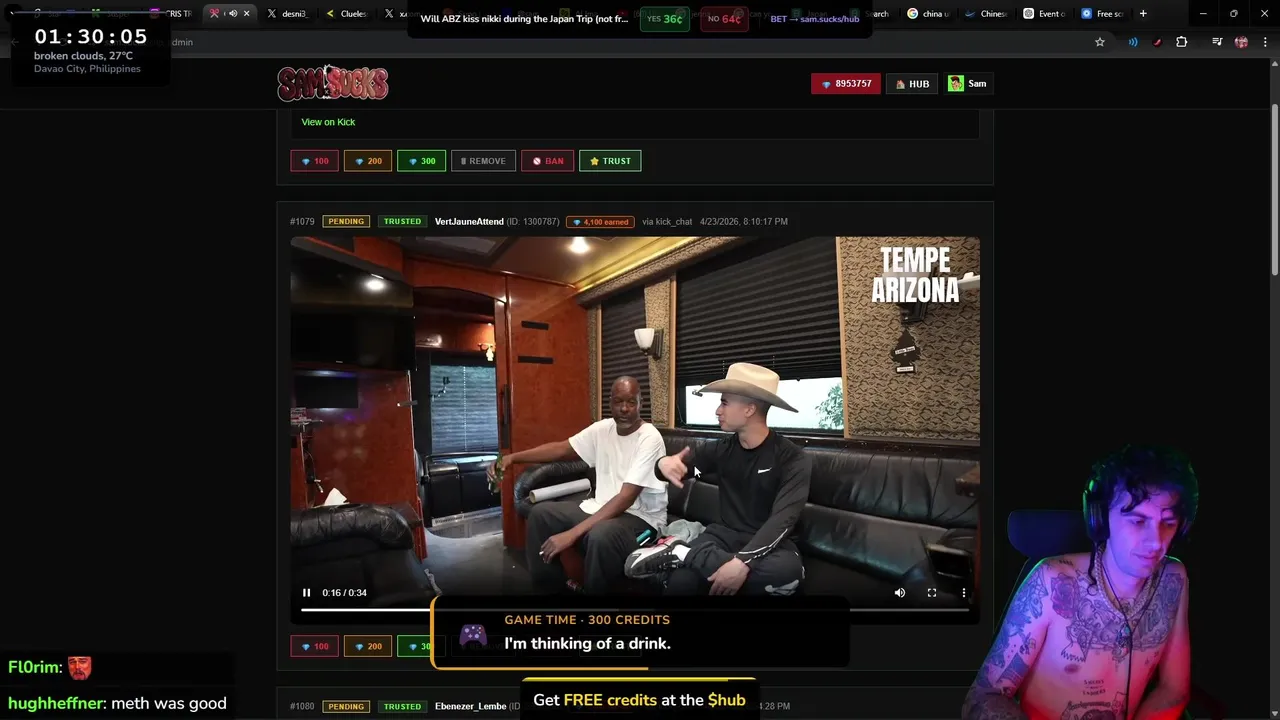
Task: Seek using the video progress bar
Action: (635, 609)
